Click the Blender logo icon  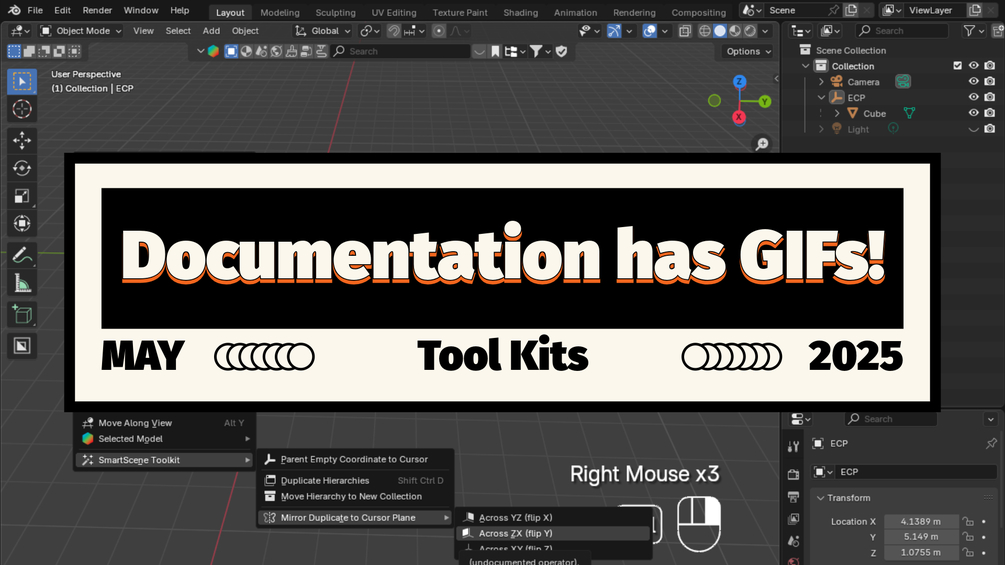point(14,10)
